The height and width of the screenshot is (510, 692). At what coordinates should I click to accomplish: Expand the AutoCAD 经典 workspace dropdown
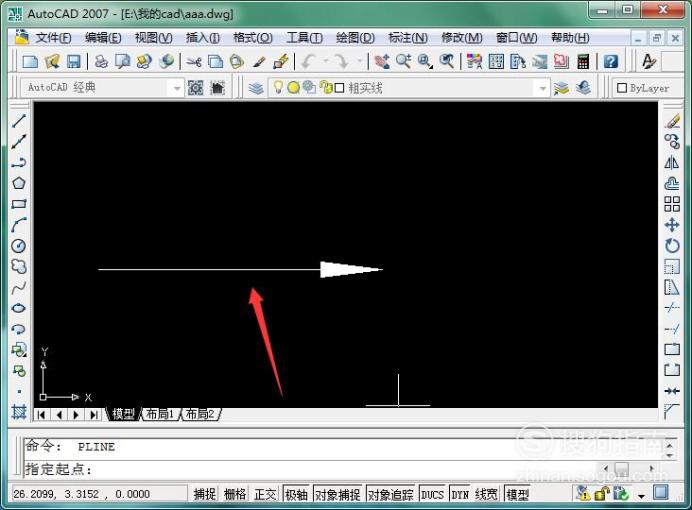pyautogui.click(x=177, y=88)
